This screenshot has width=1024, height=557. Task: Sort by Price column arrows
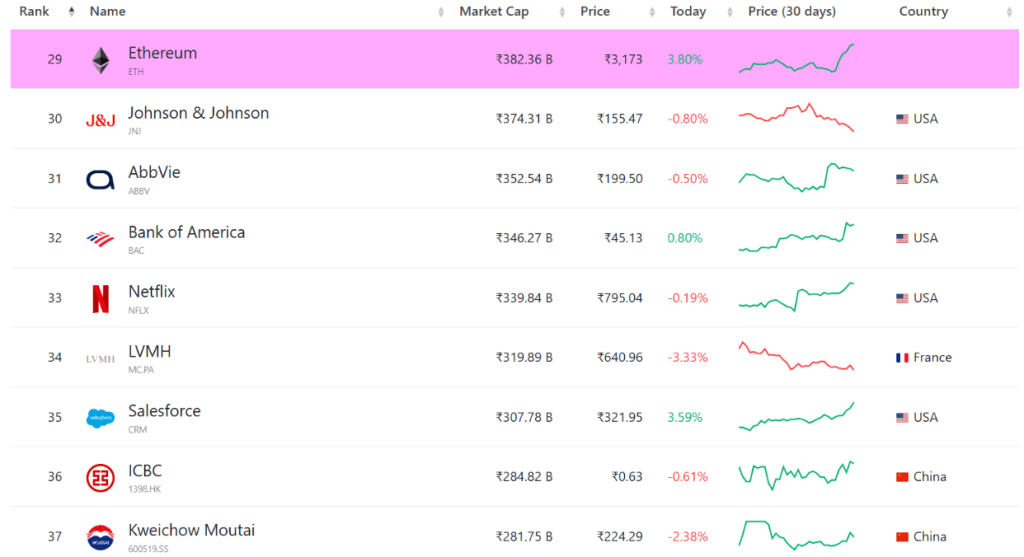[652, 12]
